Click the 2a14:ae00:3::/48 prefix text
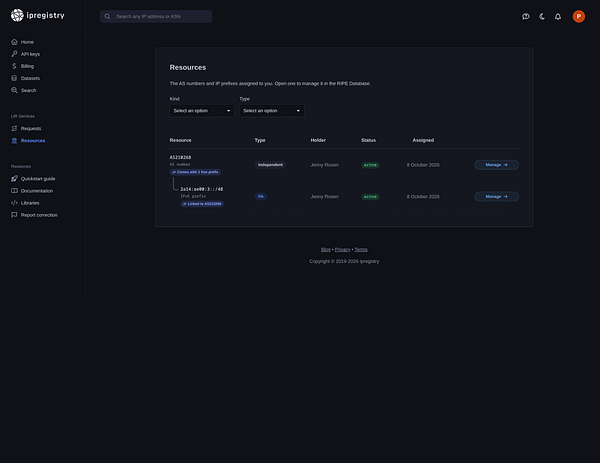 (202, 189)
